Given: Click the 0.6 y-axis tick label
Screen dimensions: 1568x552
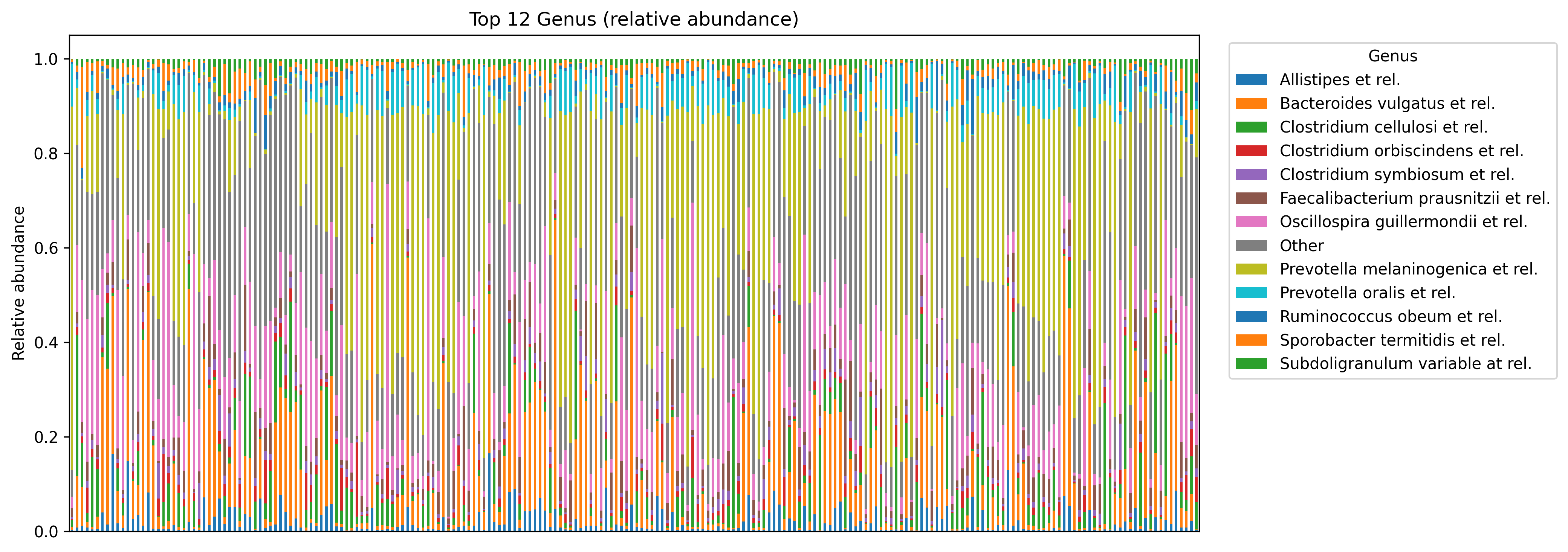Looking at the screenshot, I should pyautogui.click(x=46, y=248).
